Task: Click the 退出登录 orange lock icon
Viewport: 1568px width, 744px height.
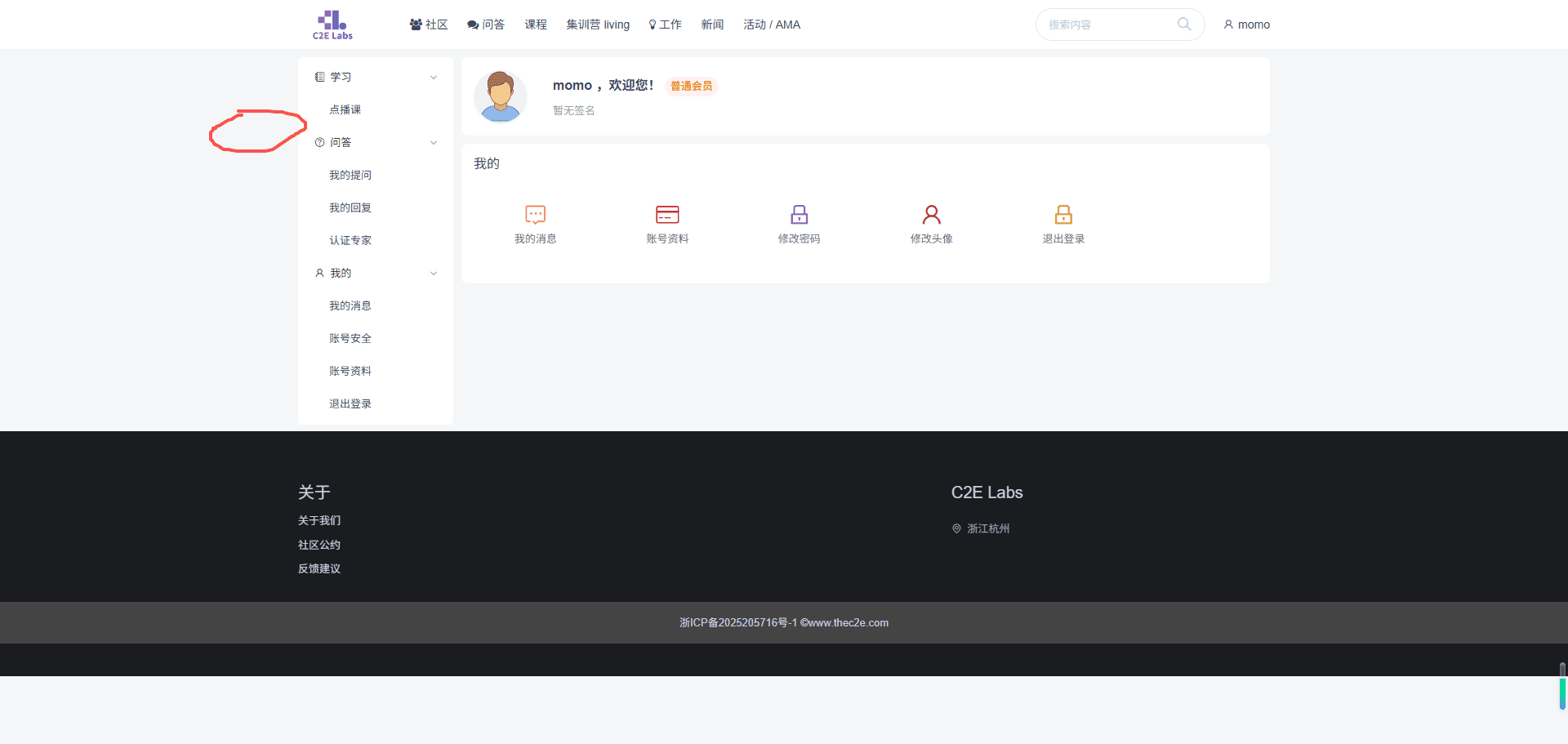Action: click(1062, 215)
